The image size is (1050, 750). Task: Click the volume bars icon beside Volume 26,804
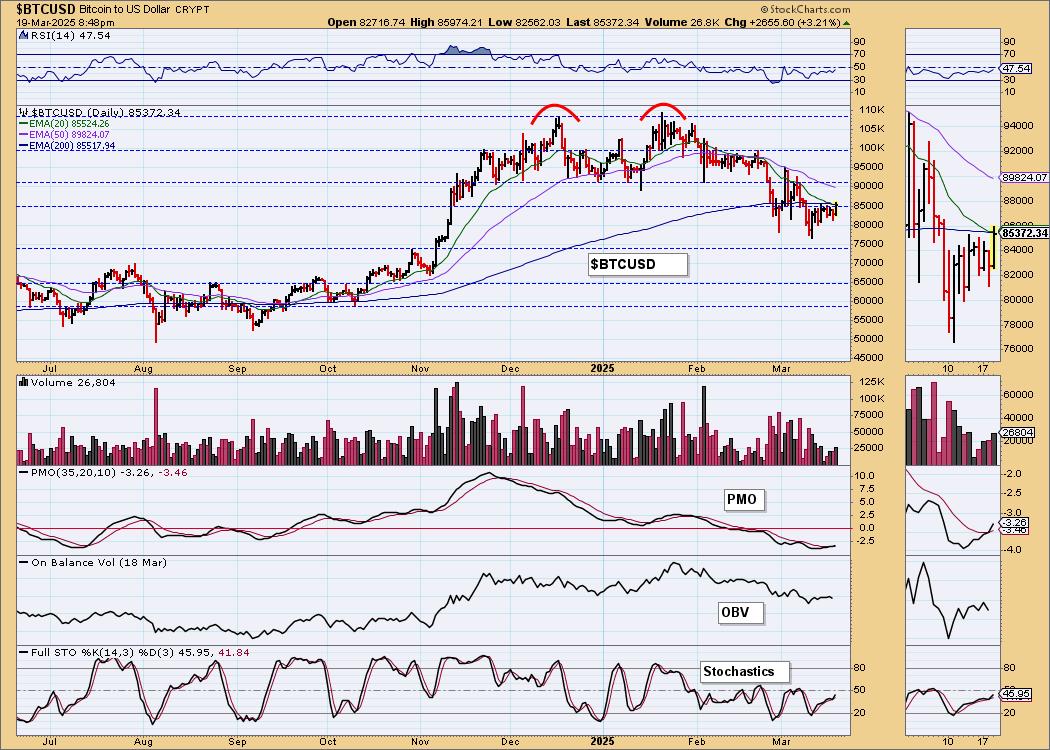[x=24, y=382]
